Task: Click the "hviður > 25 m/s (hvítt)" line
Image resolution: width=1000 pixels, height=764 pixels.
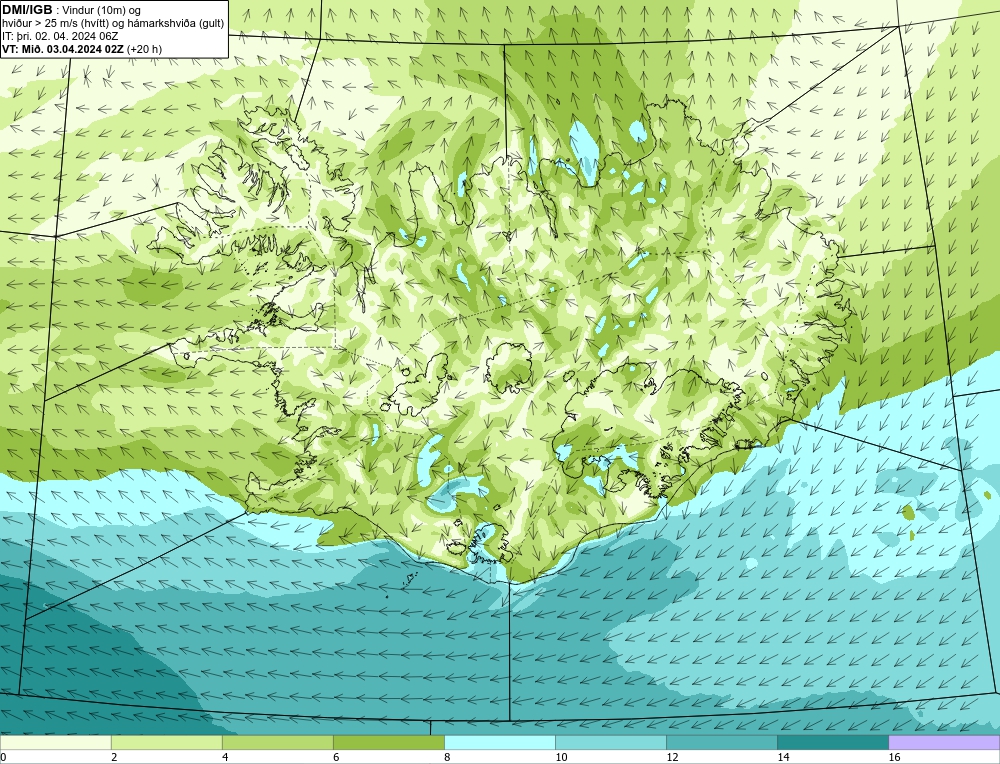Action: pyautogui.click(x=54, y=24)
